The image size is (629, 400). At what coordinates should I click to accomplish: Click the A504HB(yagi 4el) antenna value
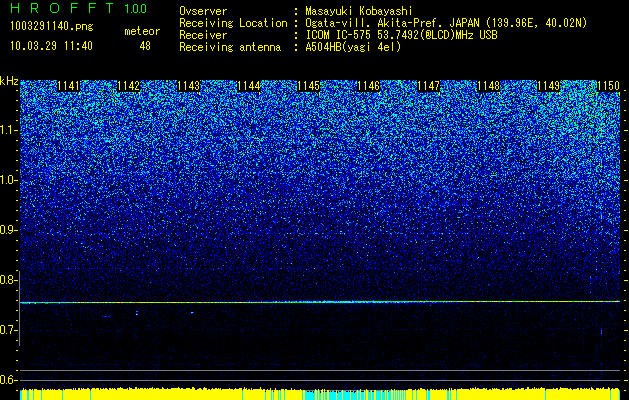353,47
